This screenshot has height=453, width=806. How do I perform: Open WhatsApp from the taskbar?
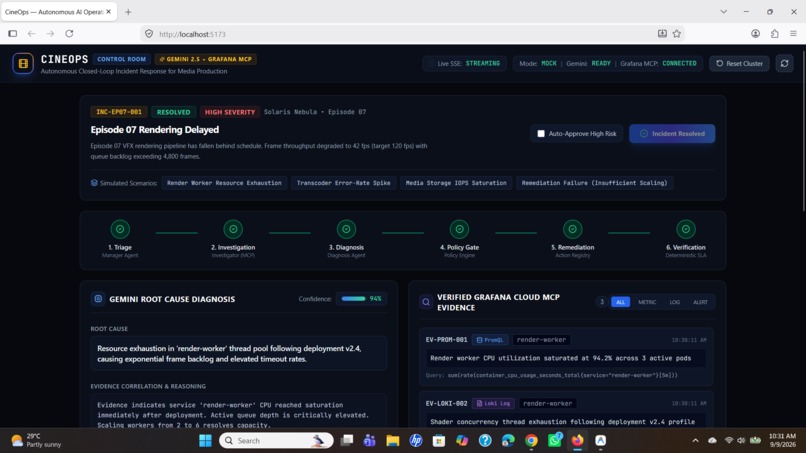pyautogui.click(x=555, y=441)
